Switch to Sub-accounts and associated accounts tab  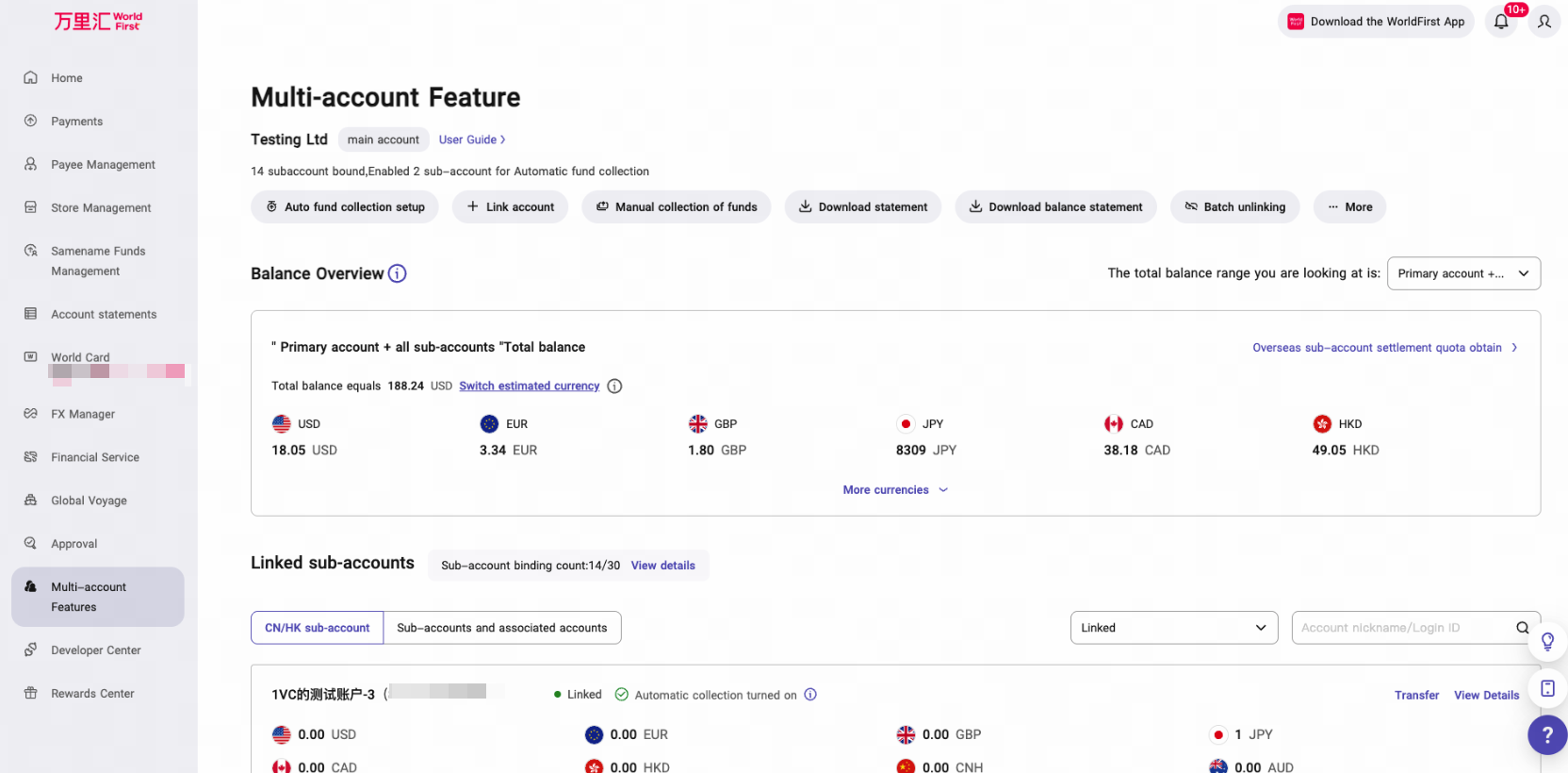click(502, 628)
